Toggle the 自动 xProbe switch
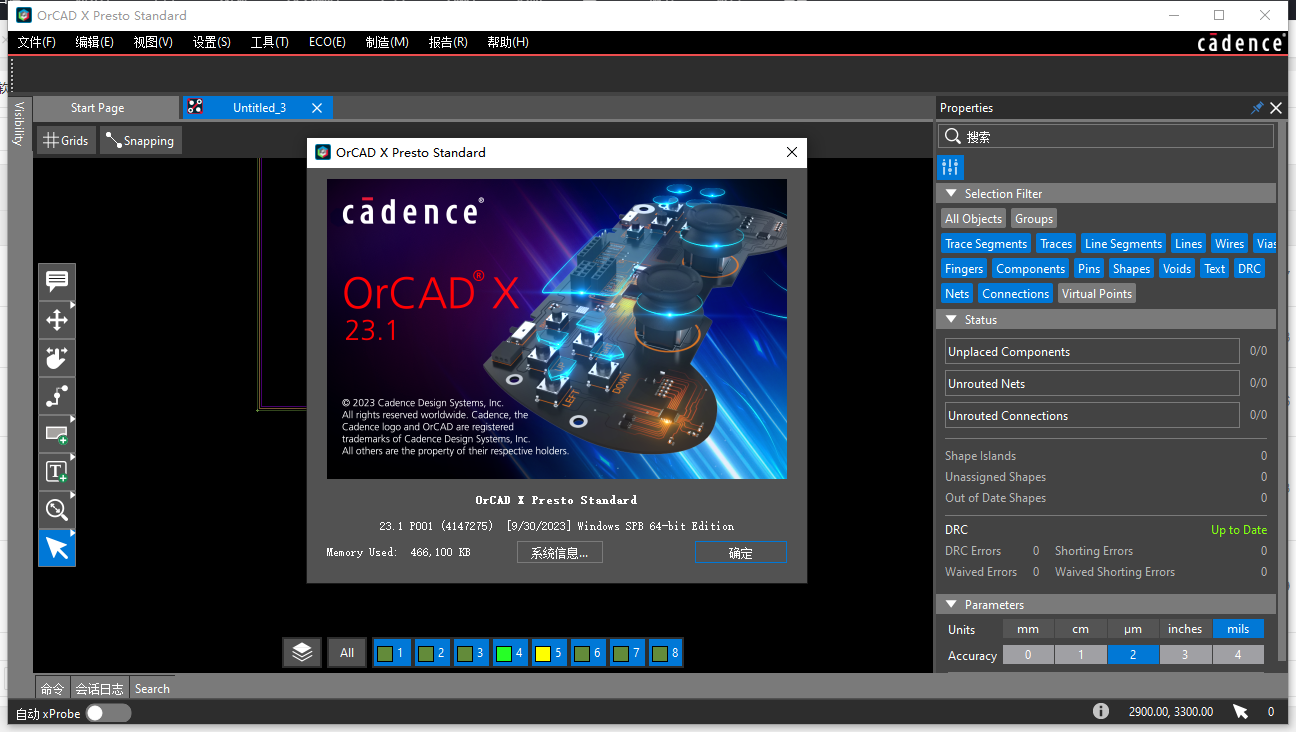Screen dimensions: 1296x732 pos(108,713)
